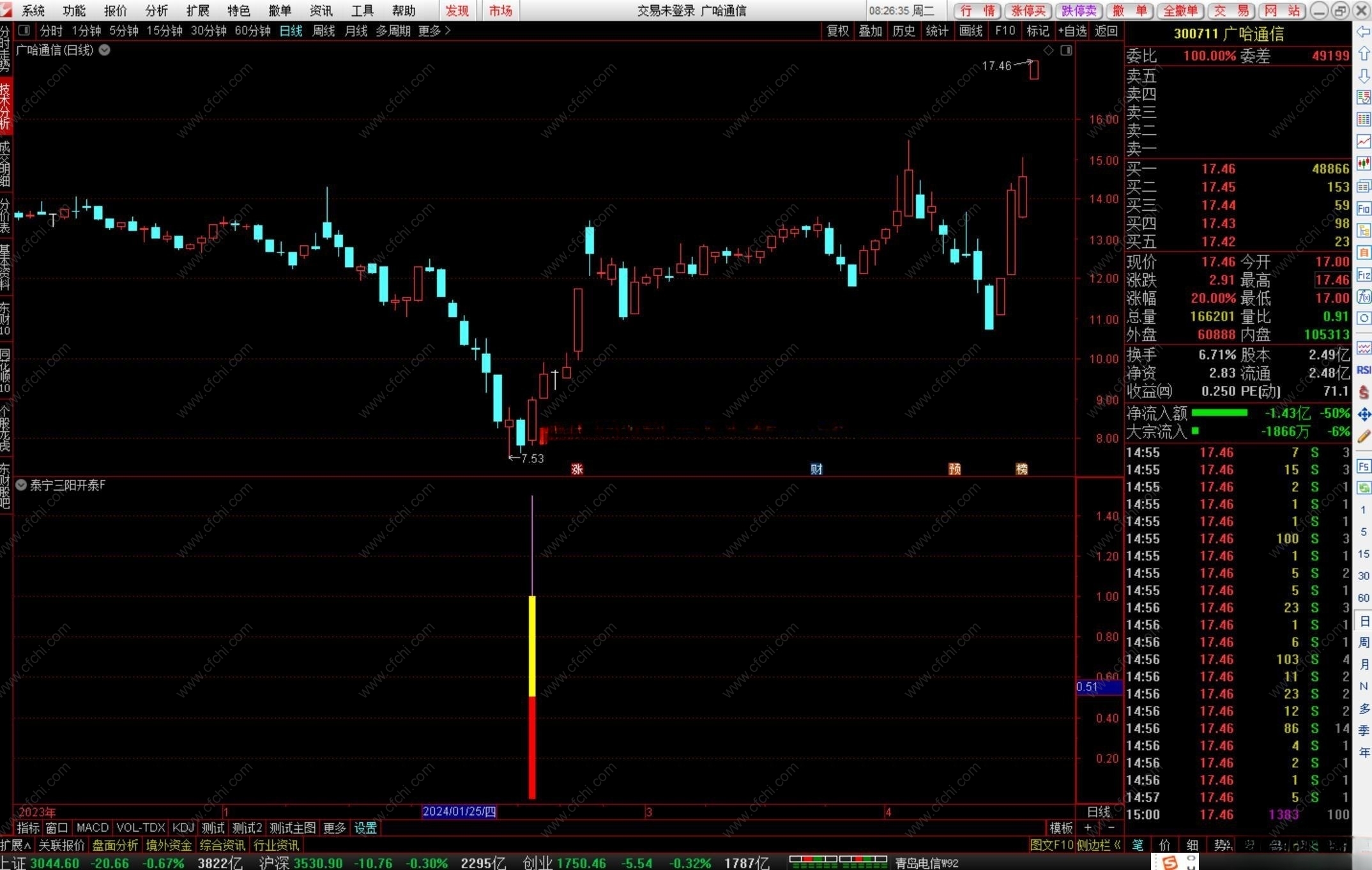Click the formula f(x) icon
Image resolution: width=1372 pixels, height=870 pixels.
coord(1364,296)
